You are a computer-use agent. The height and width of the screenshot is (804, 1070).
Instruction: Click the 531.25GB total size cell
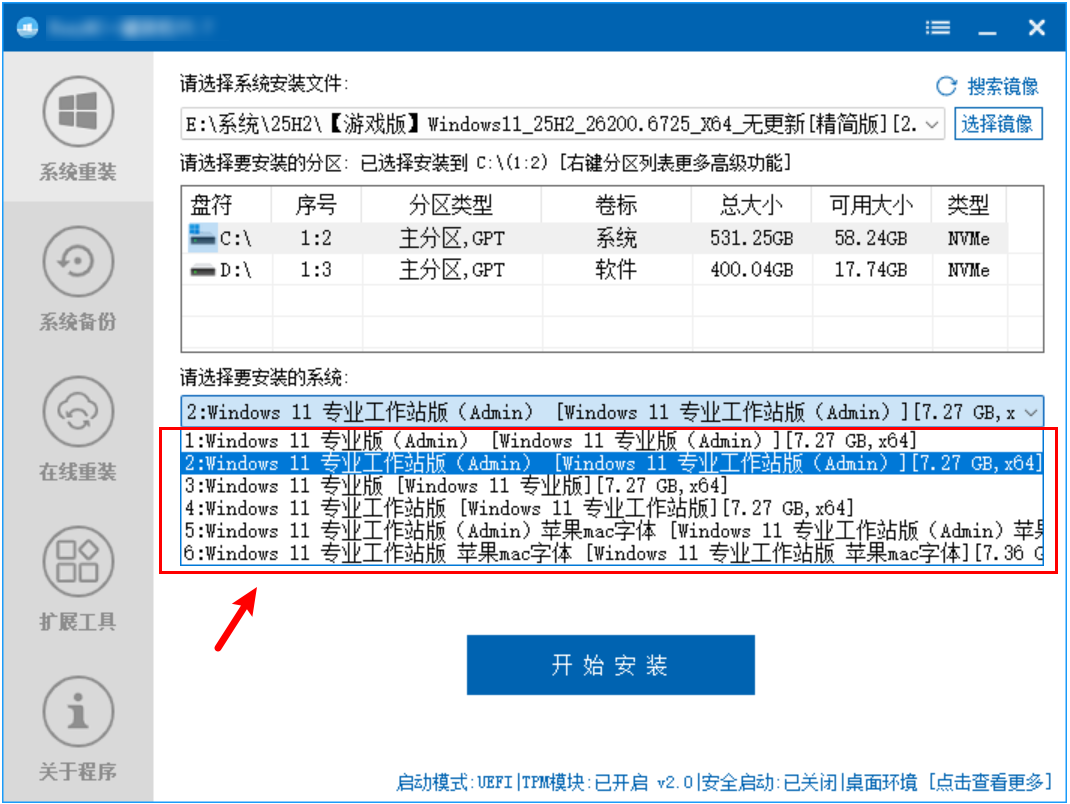751,238
